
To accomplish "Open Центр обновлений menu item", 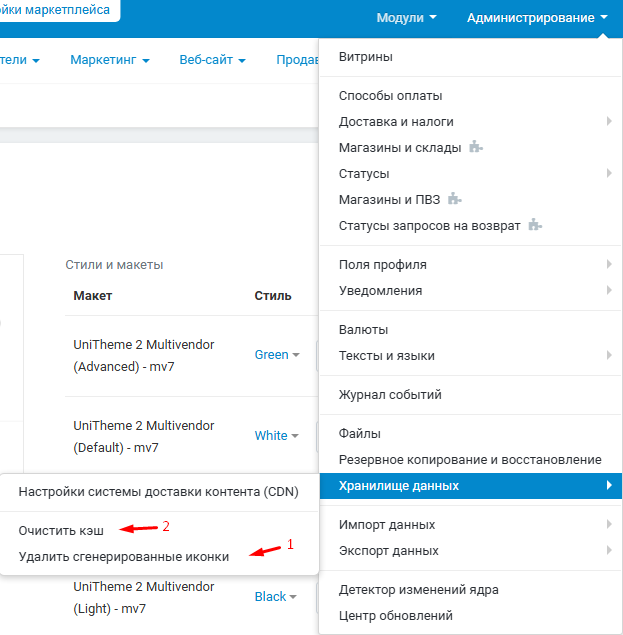I will coord(396,616).
